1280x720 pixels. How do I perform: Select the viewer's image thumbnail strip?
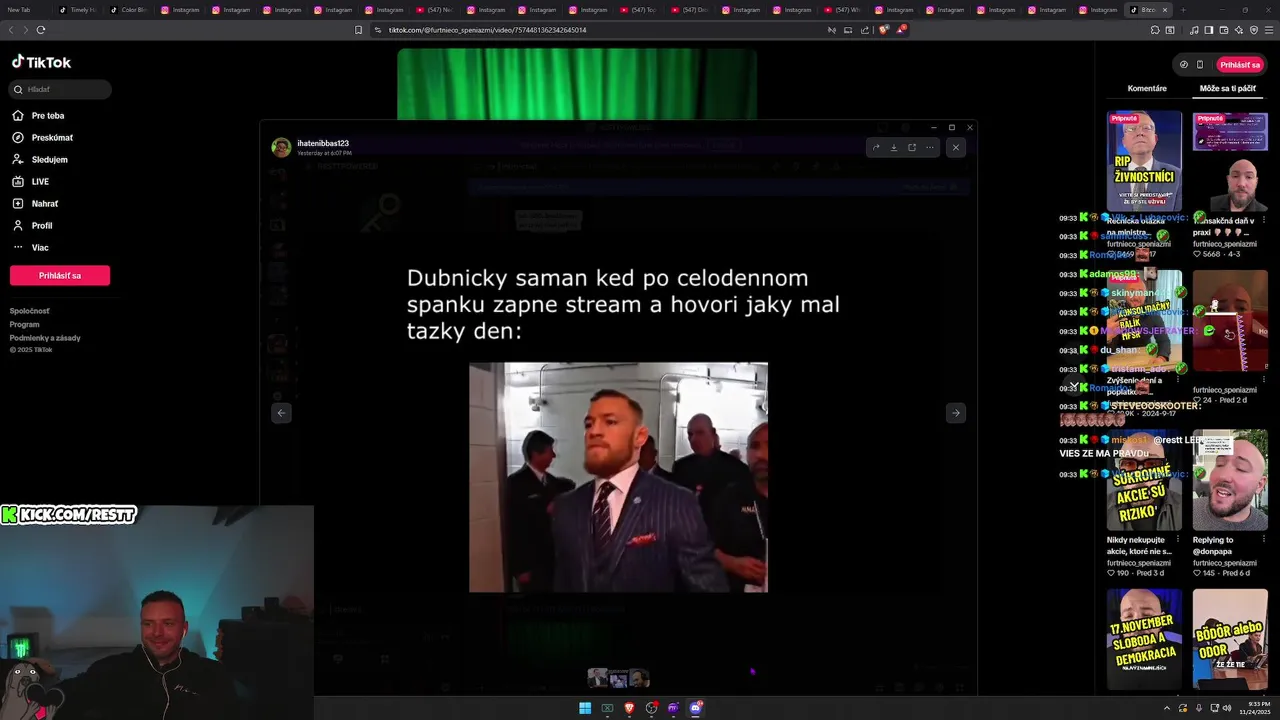click(x=619, y=678)
